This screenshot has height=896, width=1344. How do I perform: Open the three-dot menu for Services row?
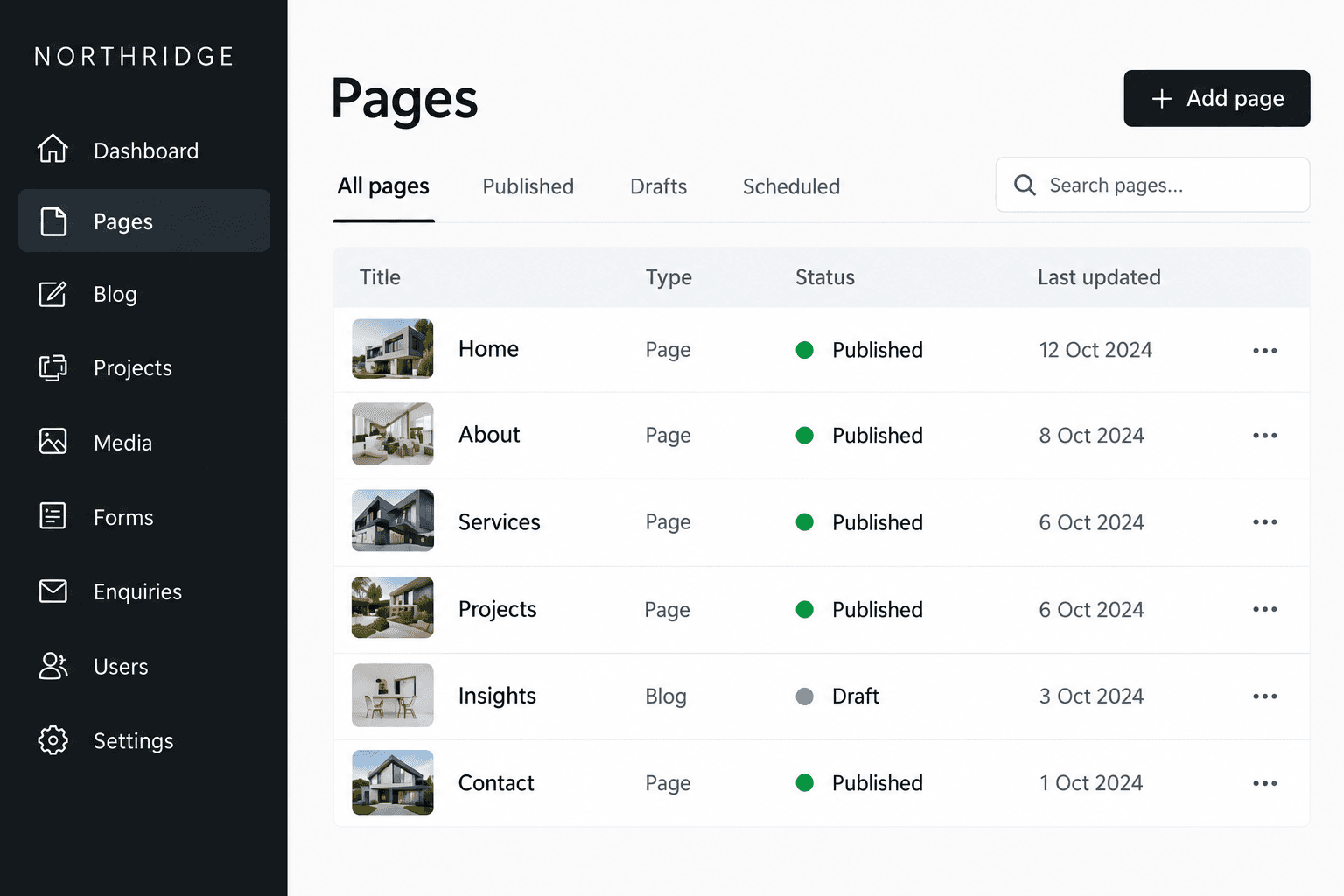coord(1264,522)
